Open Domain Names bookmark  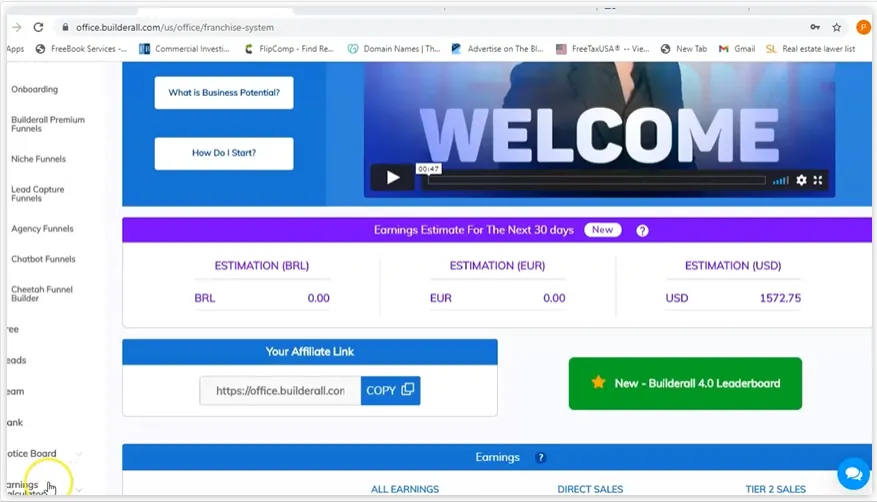pyautogui.click(x=394, y=49)
